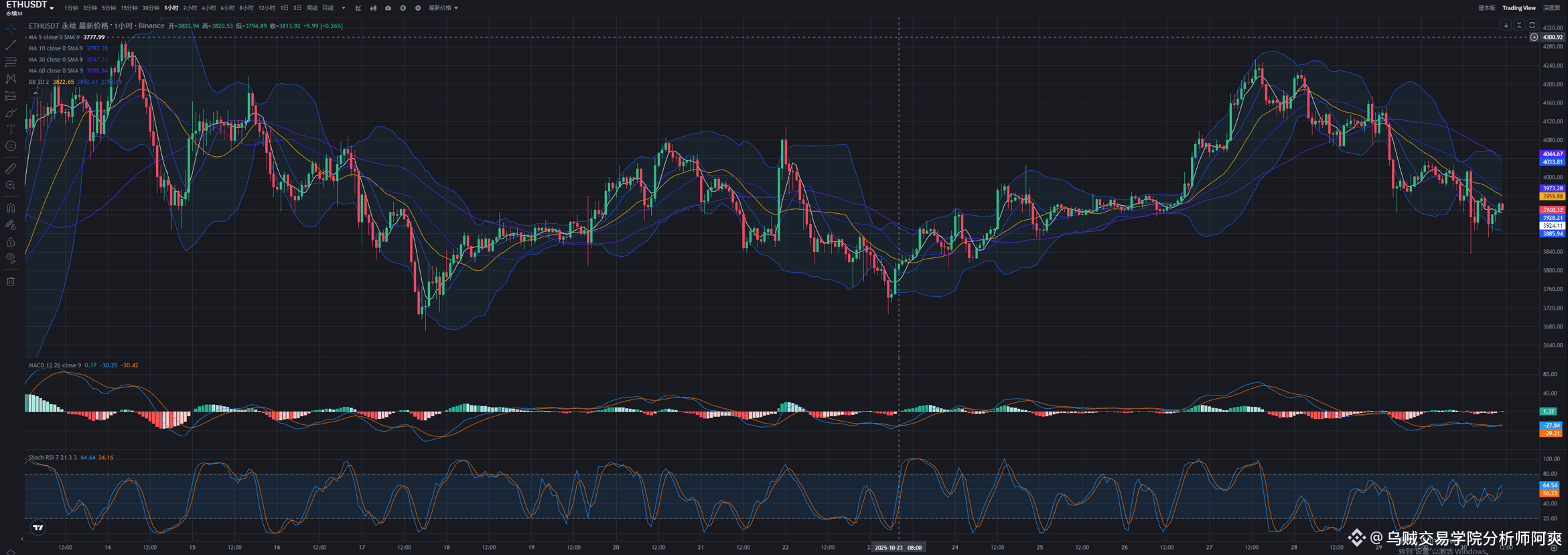The height and width of the screenshot is (555, 1568).
Task: Click the red 3930.32 current price label
Action: 1552,210
